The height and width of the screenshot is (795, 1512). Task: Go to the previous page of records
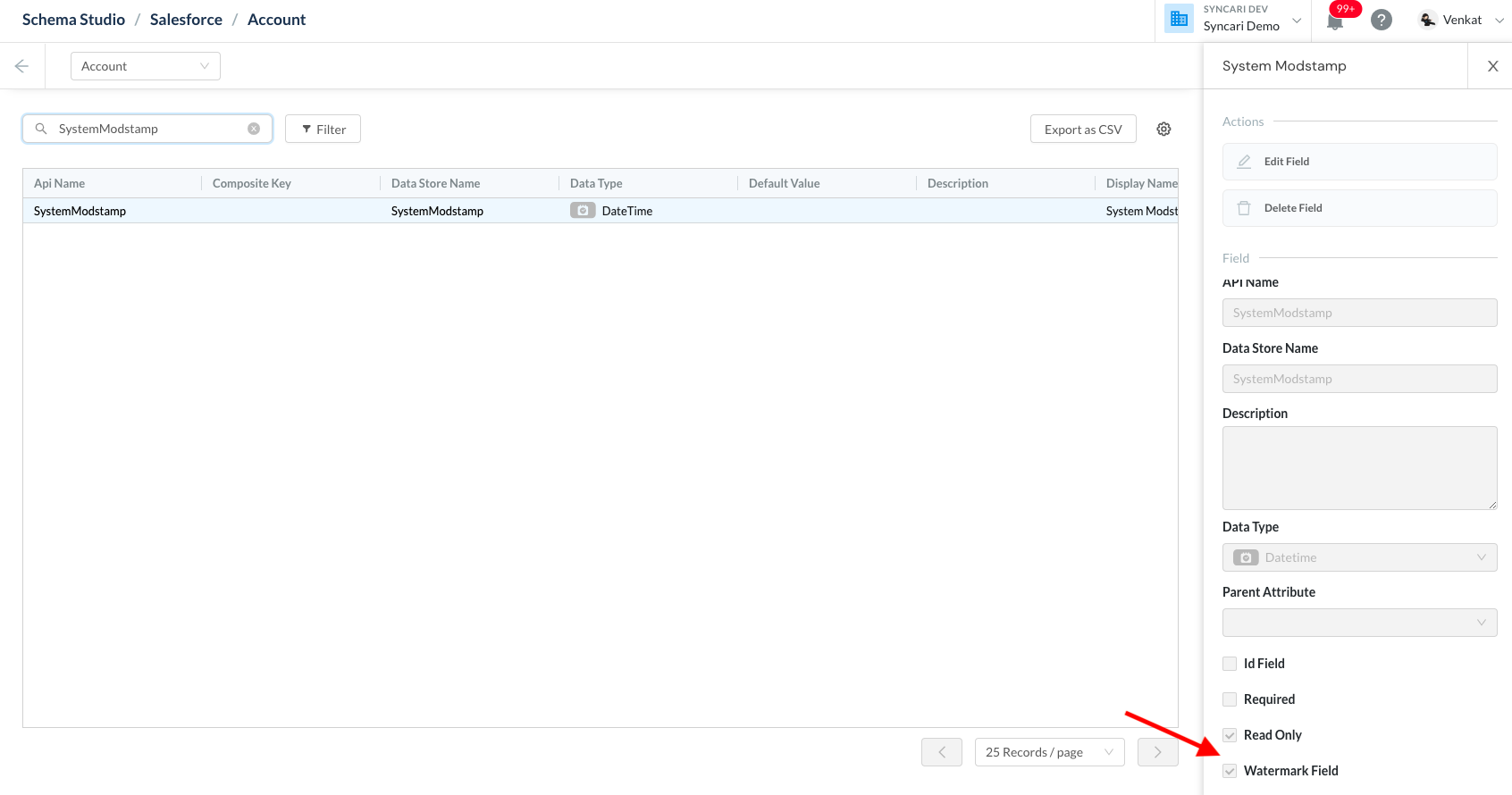[x=942, y=752]
